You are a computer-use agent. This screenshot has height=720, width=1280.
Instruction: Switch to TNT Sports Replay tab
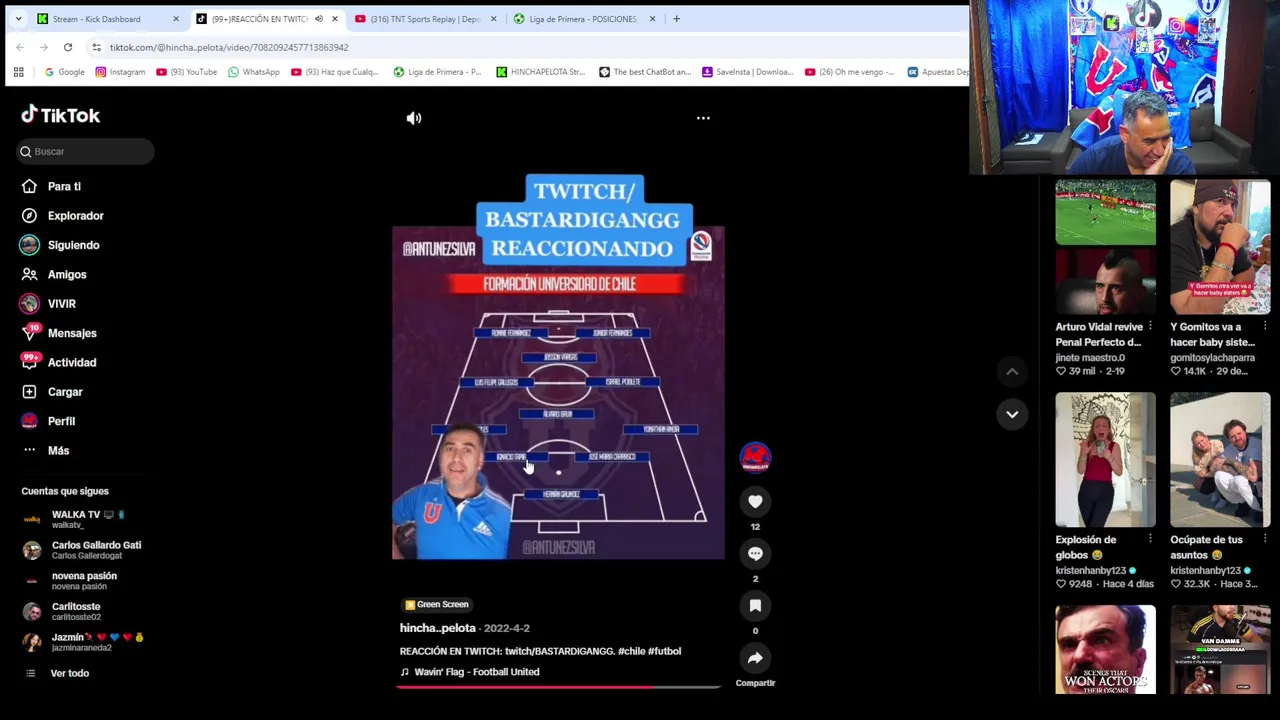(425, 19)
